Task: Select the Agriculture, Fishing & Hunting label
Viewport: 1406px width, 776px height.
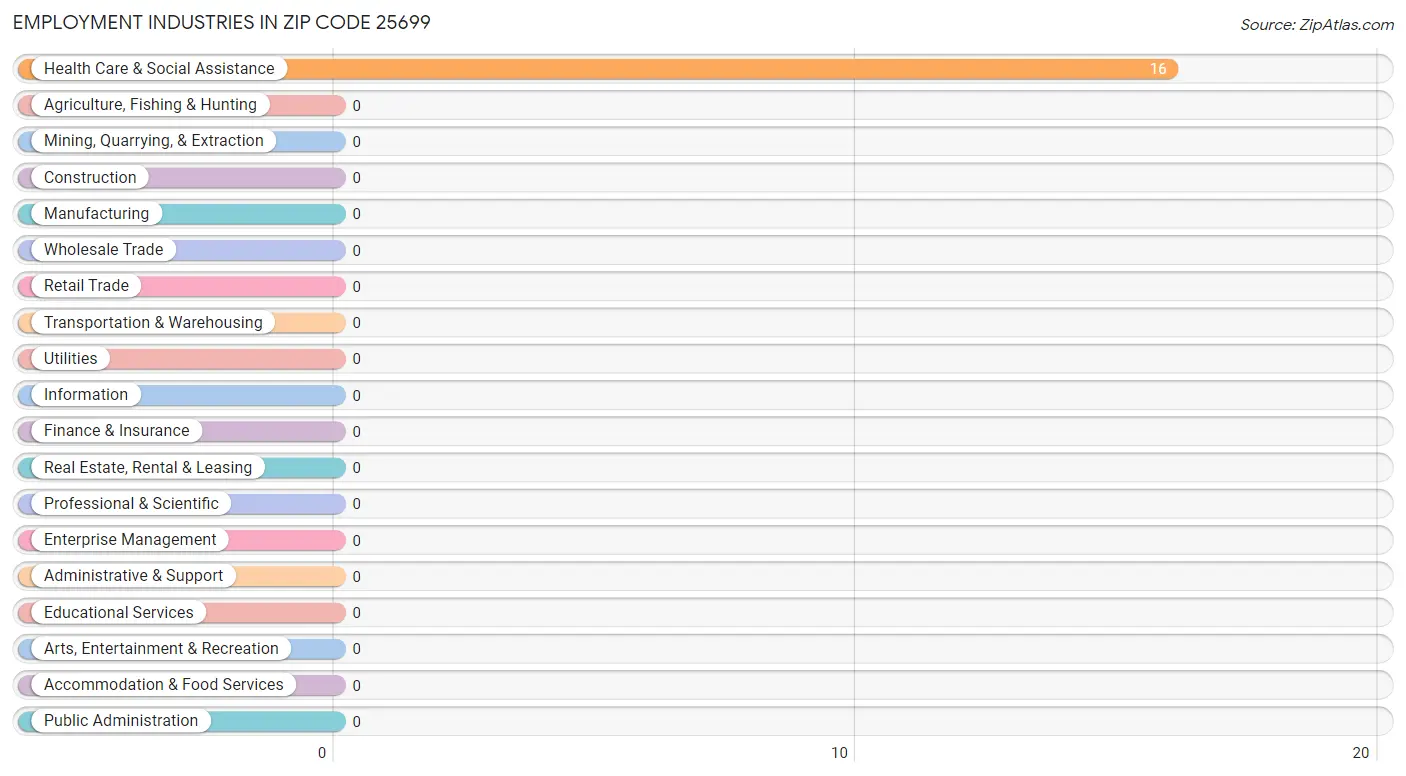Action: click(150, 104)
